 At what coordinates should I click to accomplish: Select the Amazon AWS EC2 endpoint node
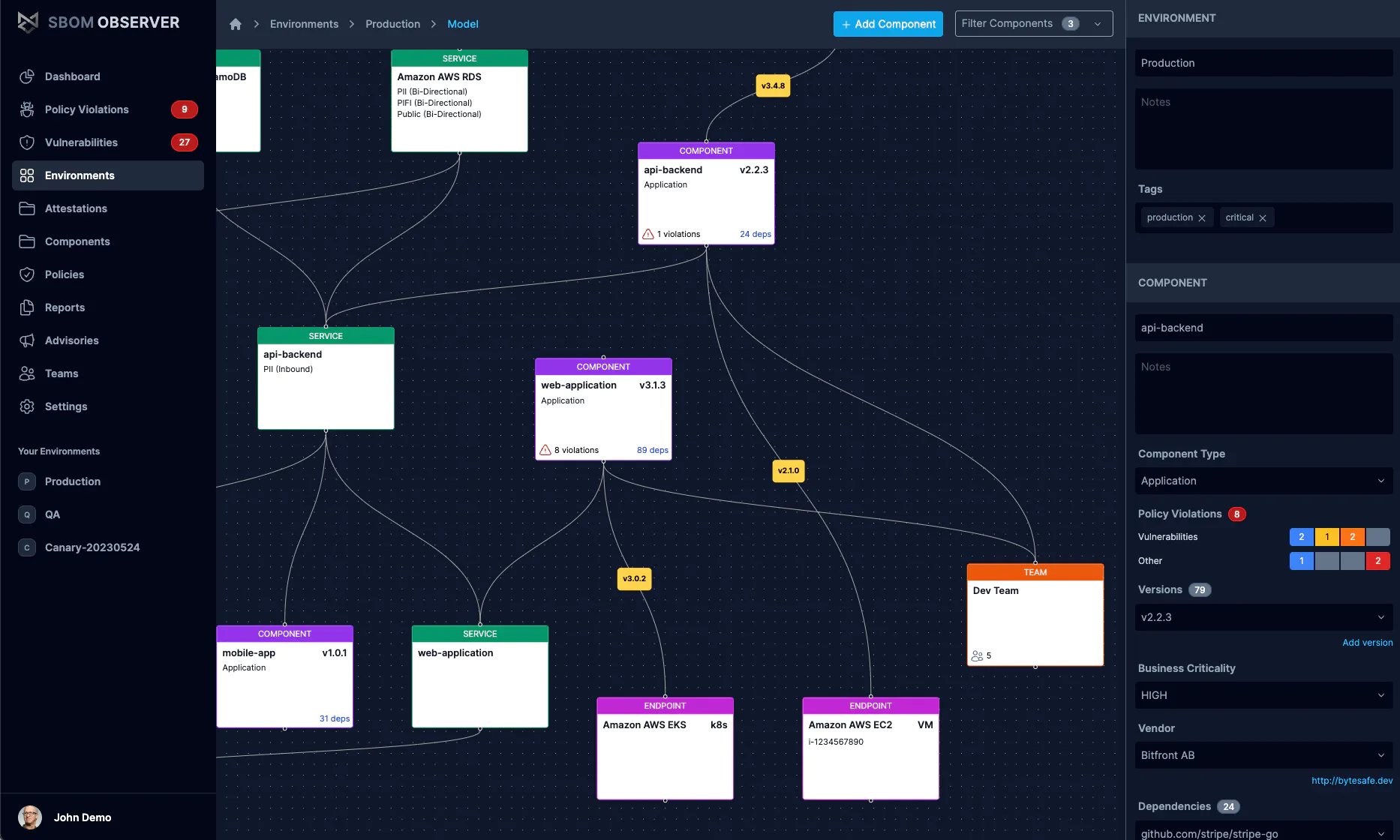pos(870,748)
